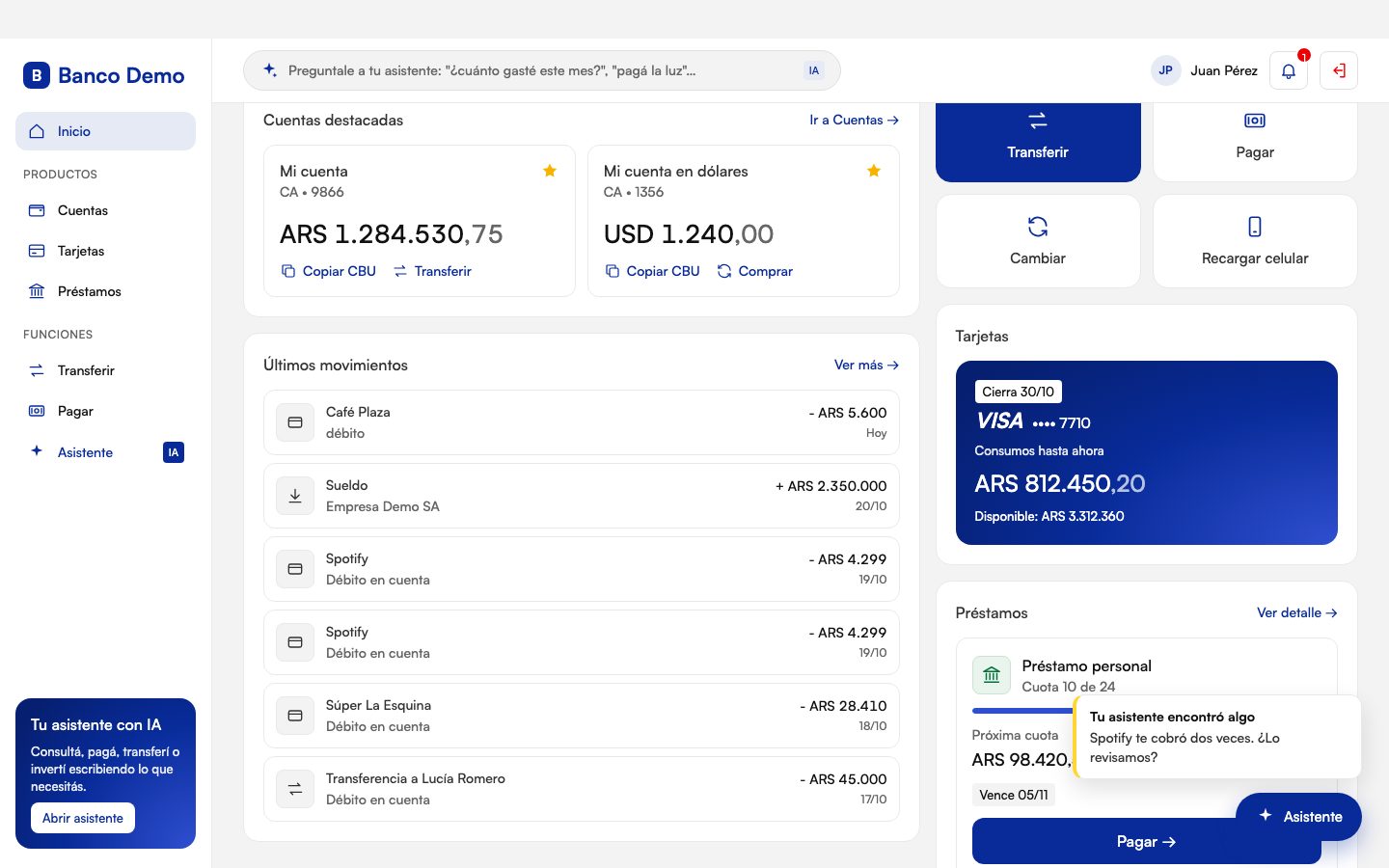Go to Cuentas in the sidebar

pyautogui.click(x=105, y=210)
